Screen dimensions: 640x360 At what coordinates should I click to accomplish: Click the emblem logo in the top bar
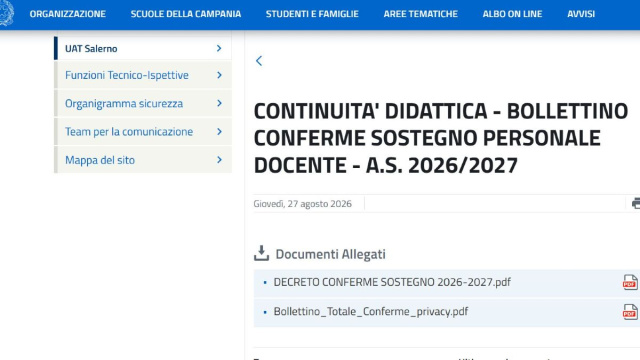click(x=6, y=13)
